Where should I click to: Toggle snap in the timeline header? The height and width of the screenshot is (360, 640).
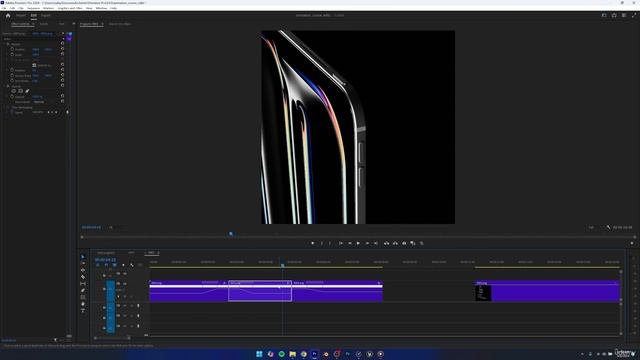[106, 265]
